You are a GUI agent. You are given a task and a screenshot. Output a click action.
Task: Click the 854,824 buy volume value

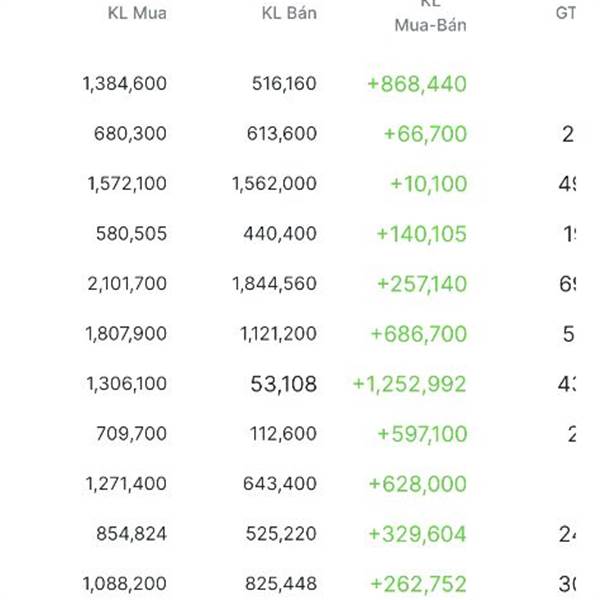(x=131, y=533)
